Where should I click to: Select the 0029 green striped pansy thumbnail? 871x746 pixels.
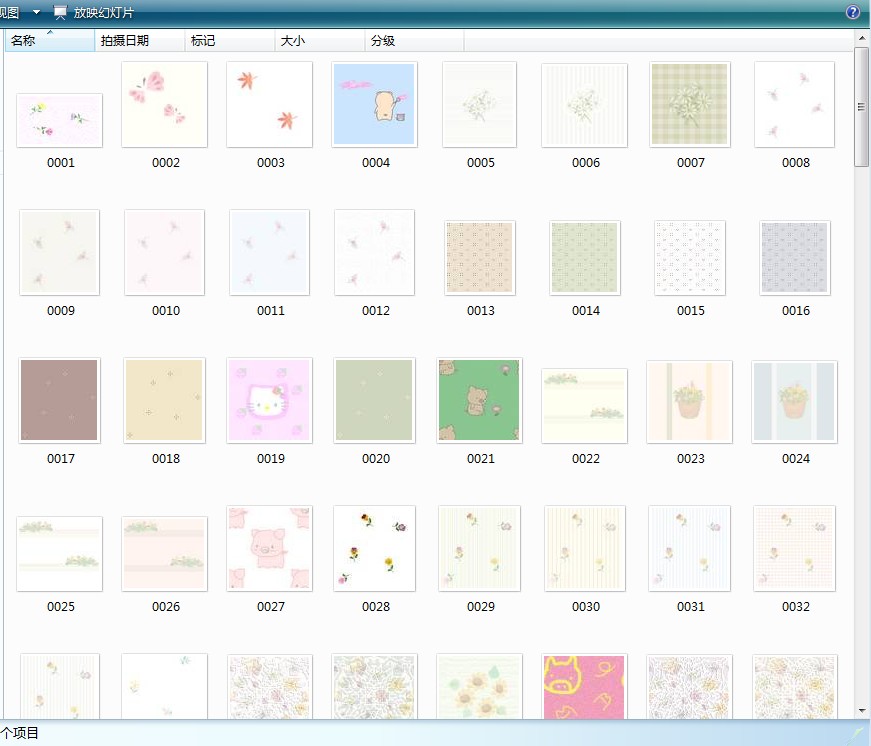479,548
